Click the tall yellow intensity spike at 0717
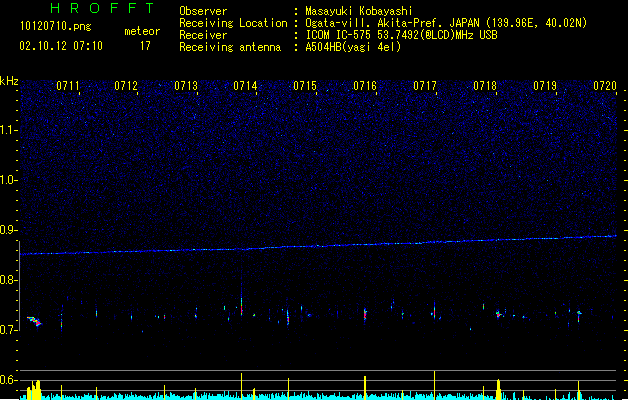The height and width of the screenshot is (400, 629). pyautogui.click(x=434, y=385)
